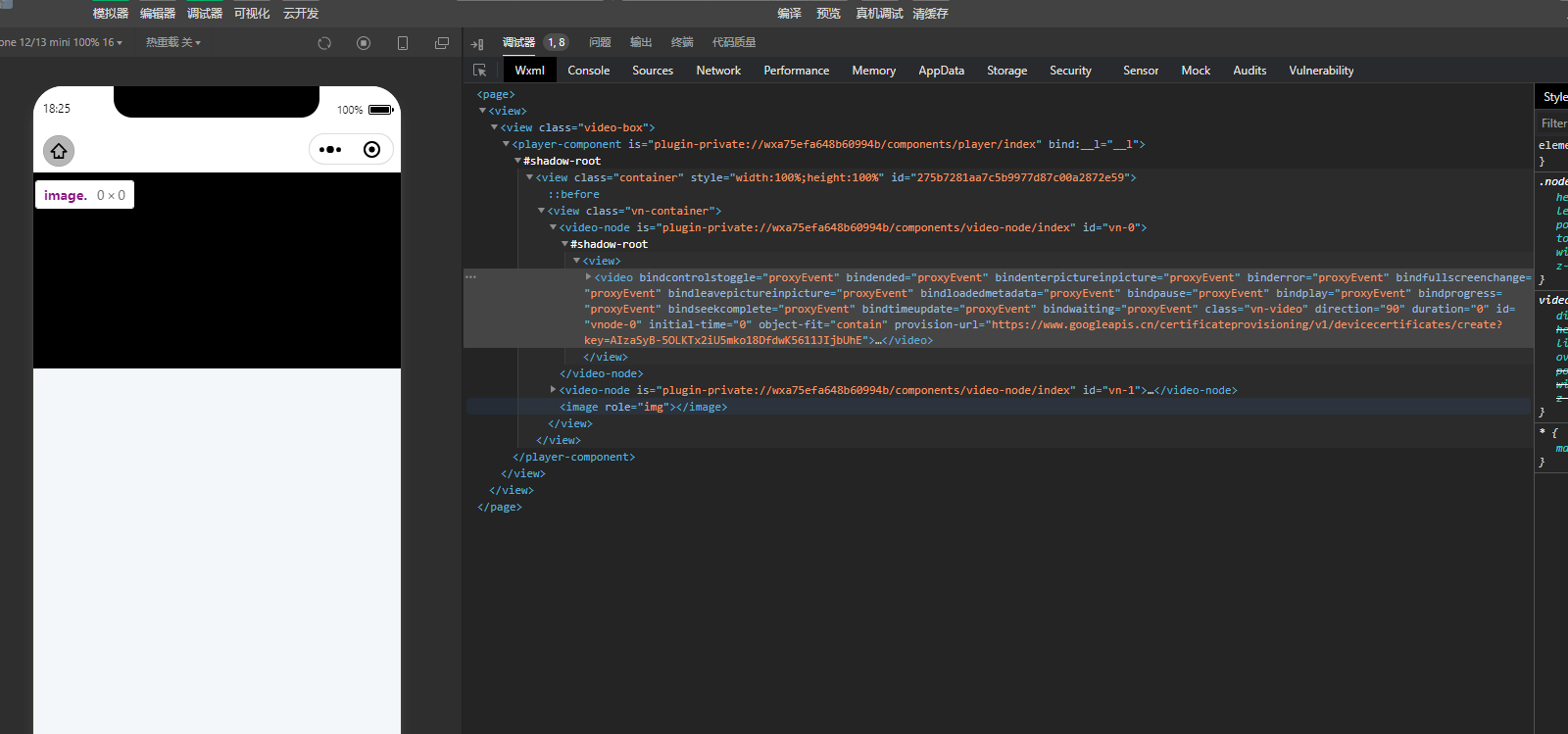Open the Storage tab

(x=1007, y=71)
